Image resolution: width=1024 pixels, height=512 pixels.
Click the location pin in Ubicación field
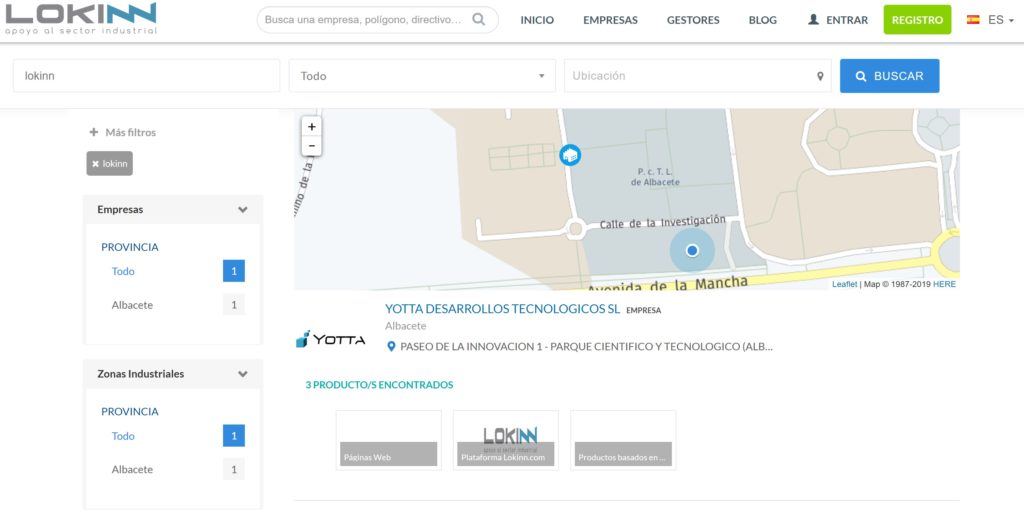pos(820,76)
